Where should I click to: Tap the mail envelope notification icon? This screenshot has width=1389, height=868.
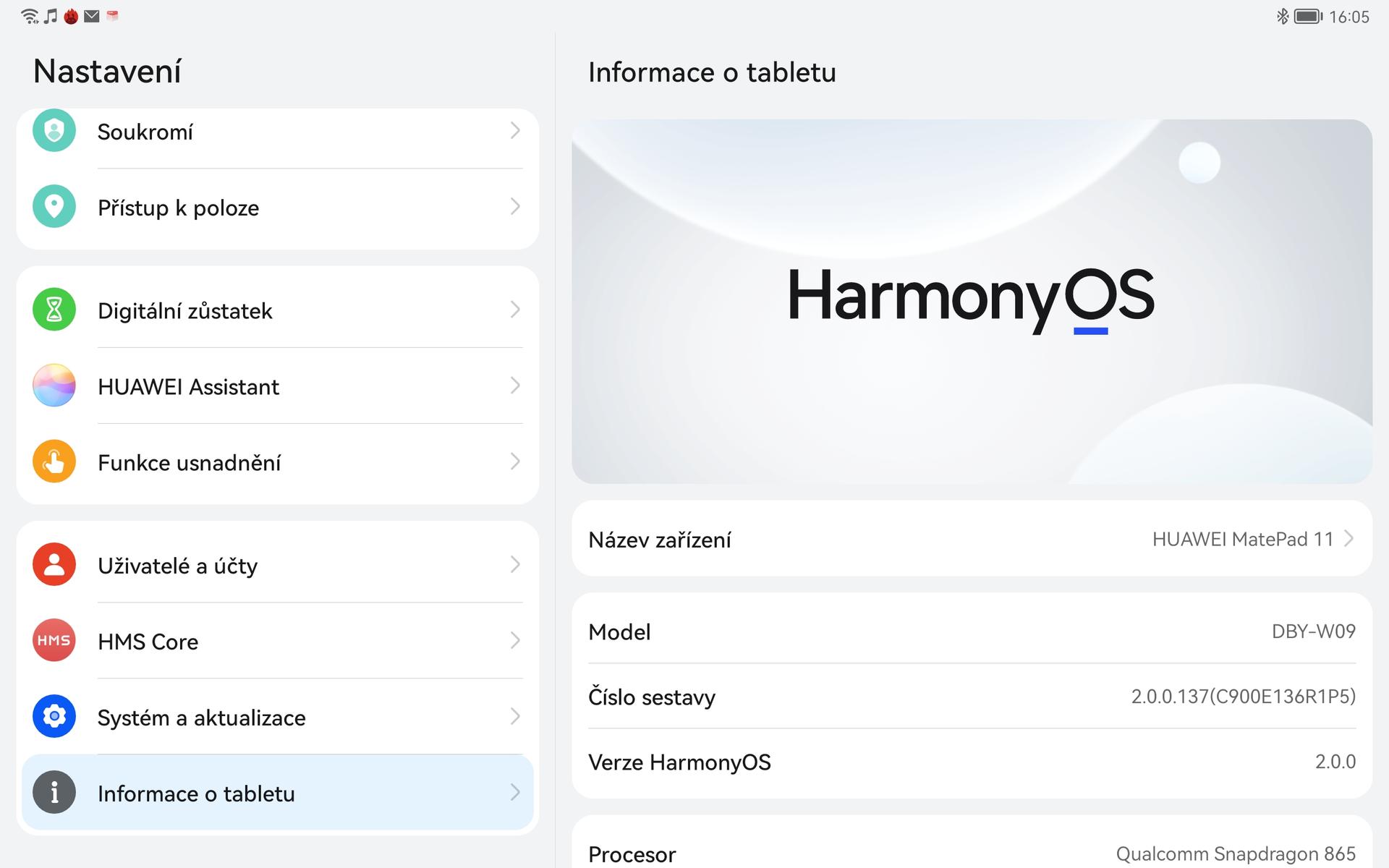tap(92, 16)
